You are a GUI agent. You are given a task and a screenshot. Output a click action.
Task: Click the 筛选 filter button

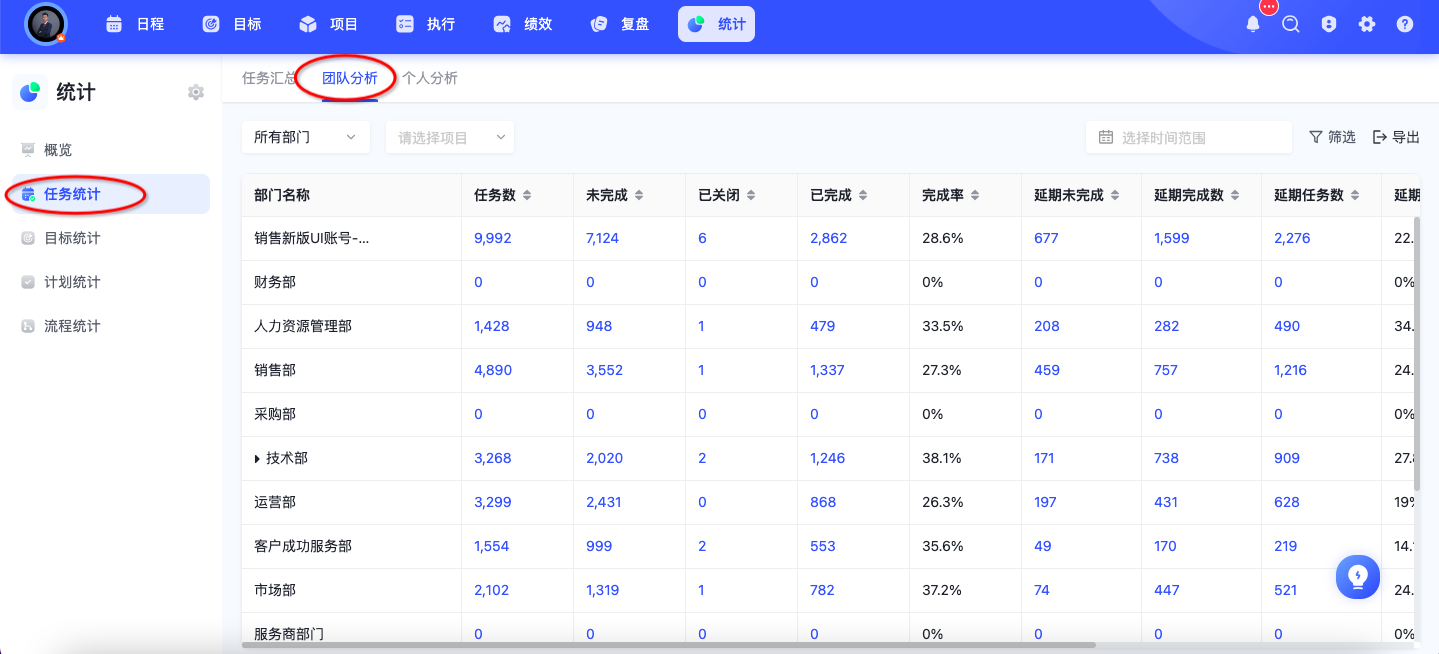click(x=1332, y=137)
